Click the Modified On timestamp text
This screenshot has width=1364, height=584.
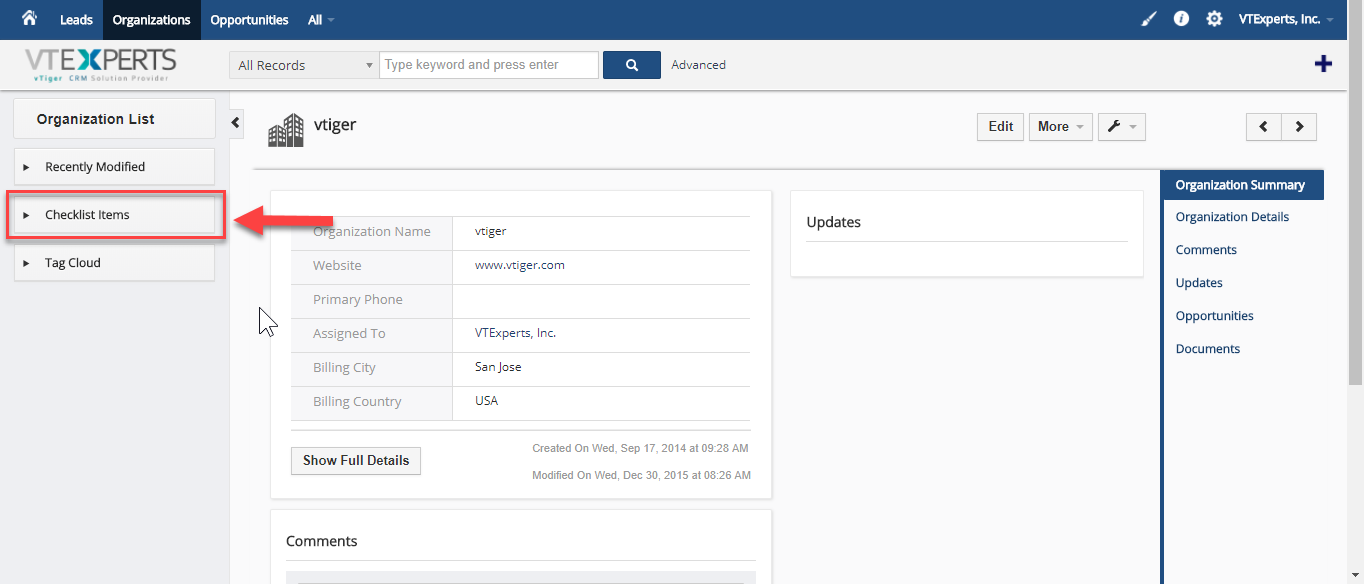641,475
